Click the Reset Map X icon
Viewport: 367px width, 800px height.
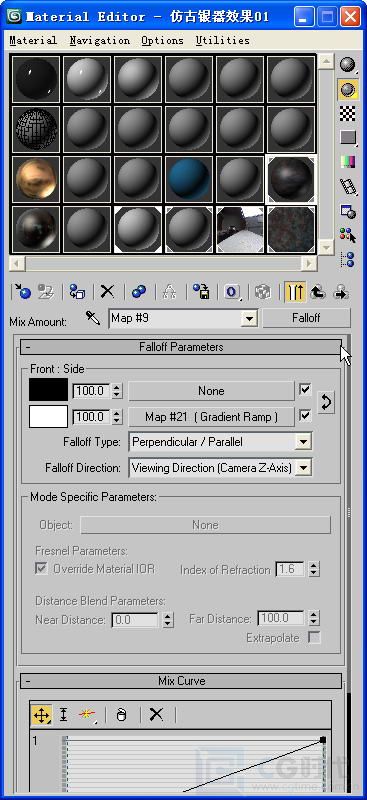[x=107, y=292]
